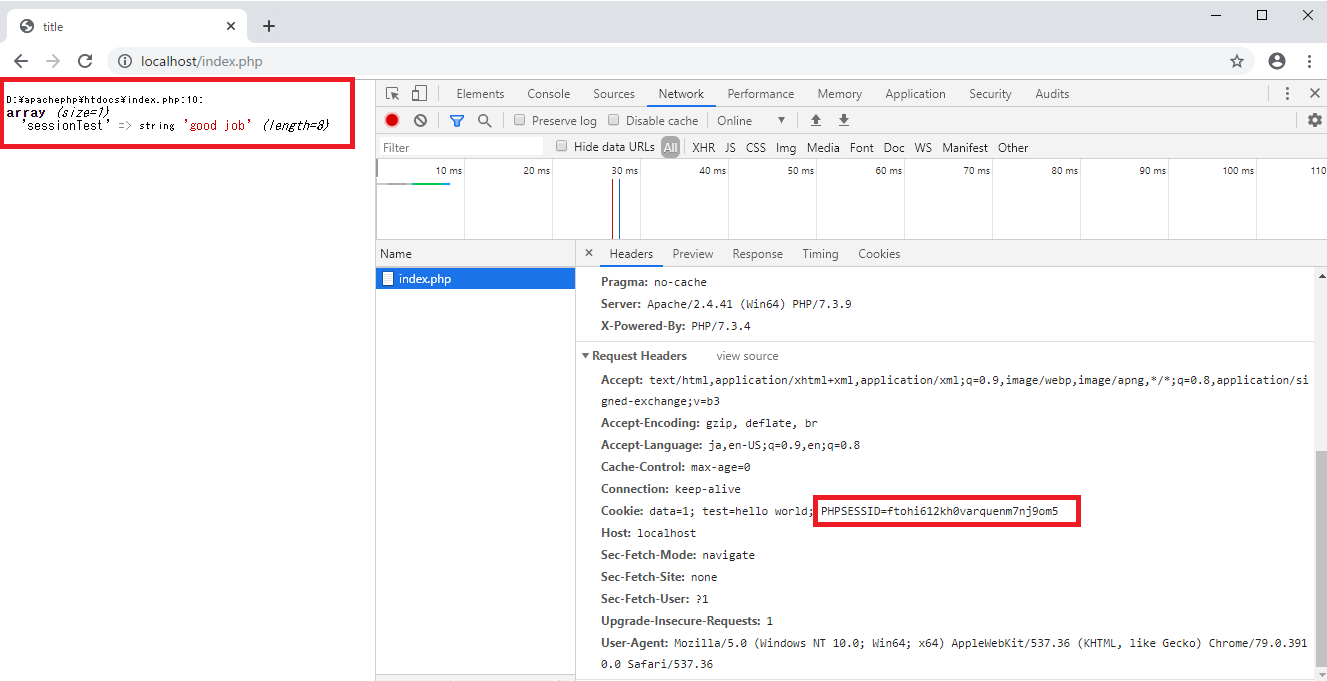Viewport: 1327px width, 681px height.
Task: Open the Response tab
Action: click(757, 254)
